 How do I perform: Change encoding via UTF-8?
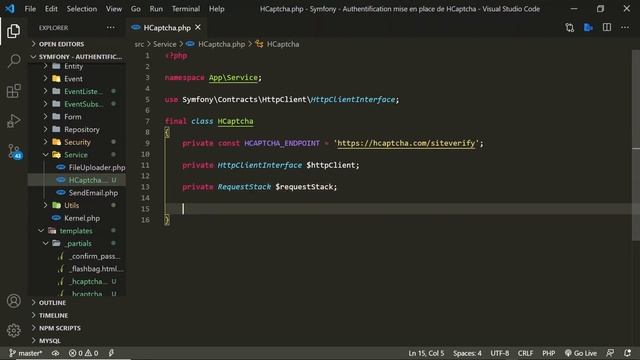[x=500, y=353]
